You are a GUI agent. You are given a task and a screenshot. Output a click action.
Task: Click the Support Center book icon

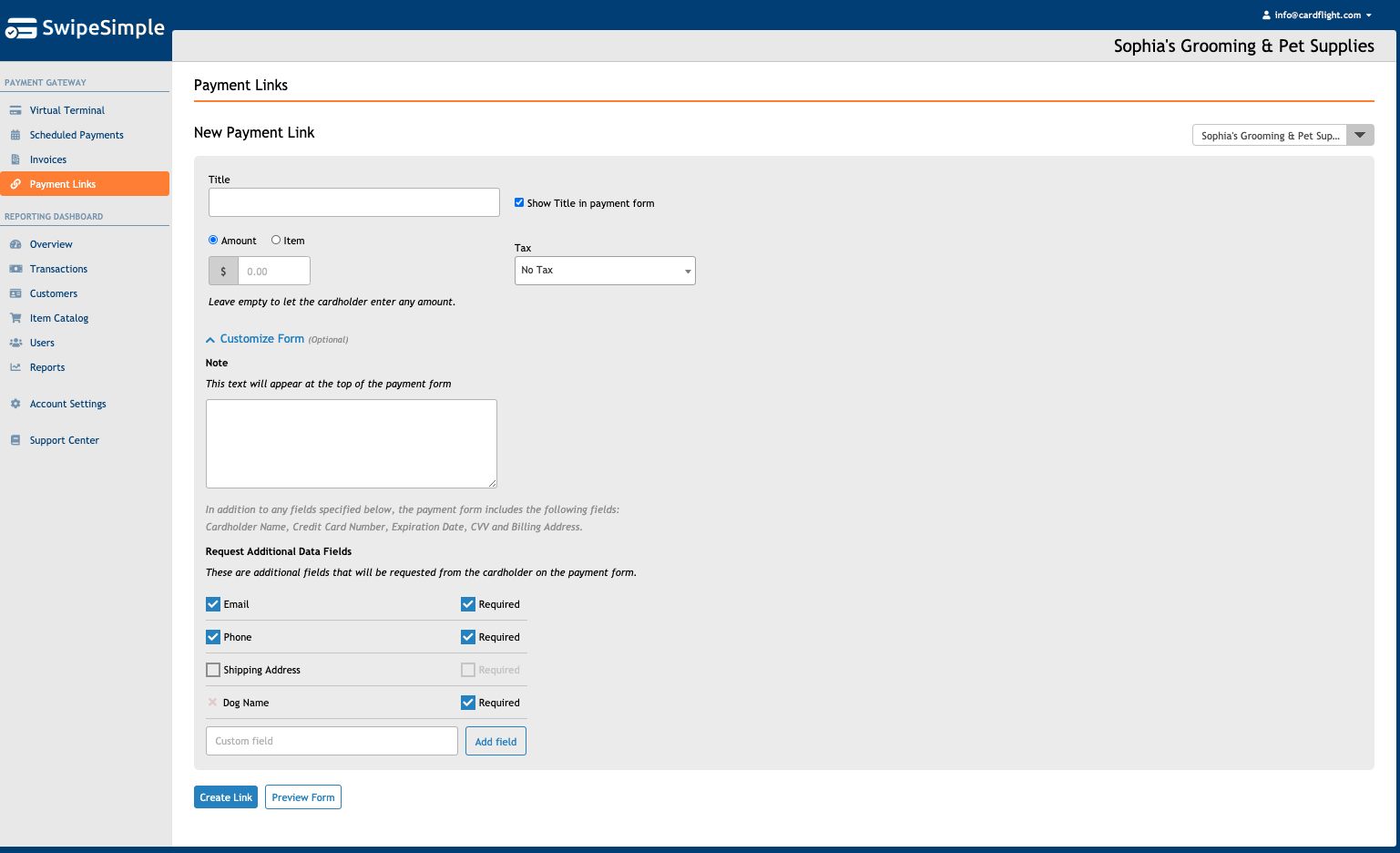coord(15,440)
